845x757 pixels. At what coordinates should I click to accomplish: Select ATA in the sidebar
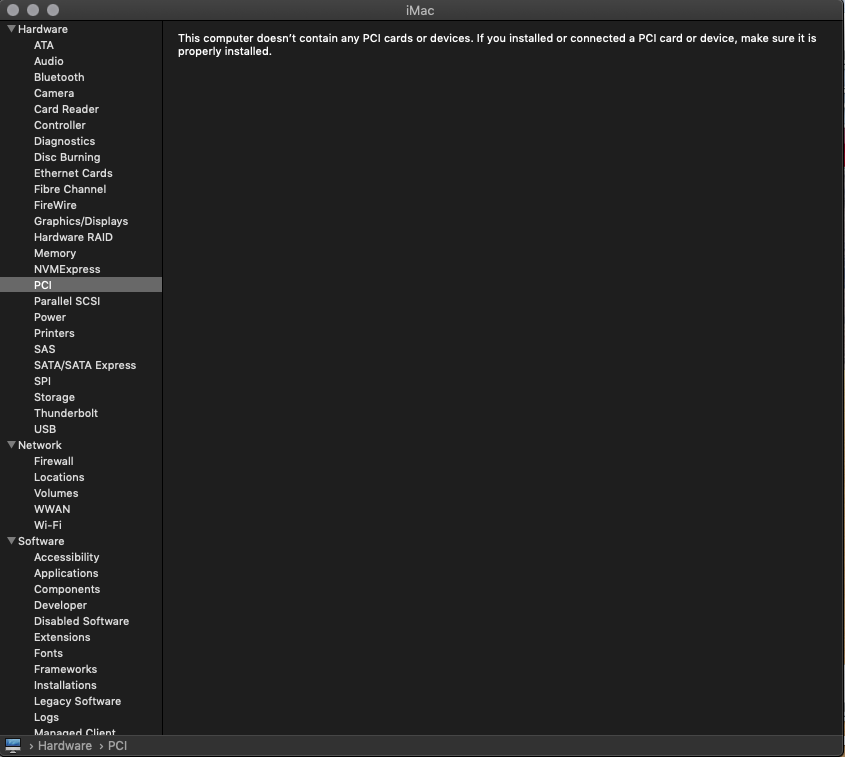(x=44, y=45)
